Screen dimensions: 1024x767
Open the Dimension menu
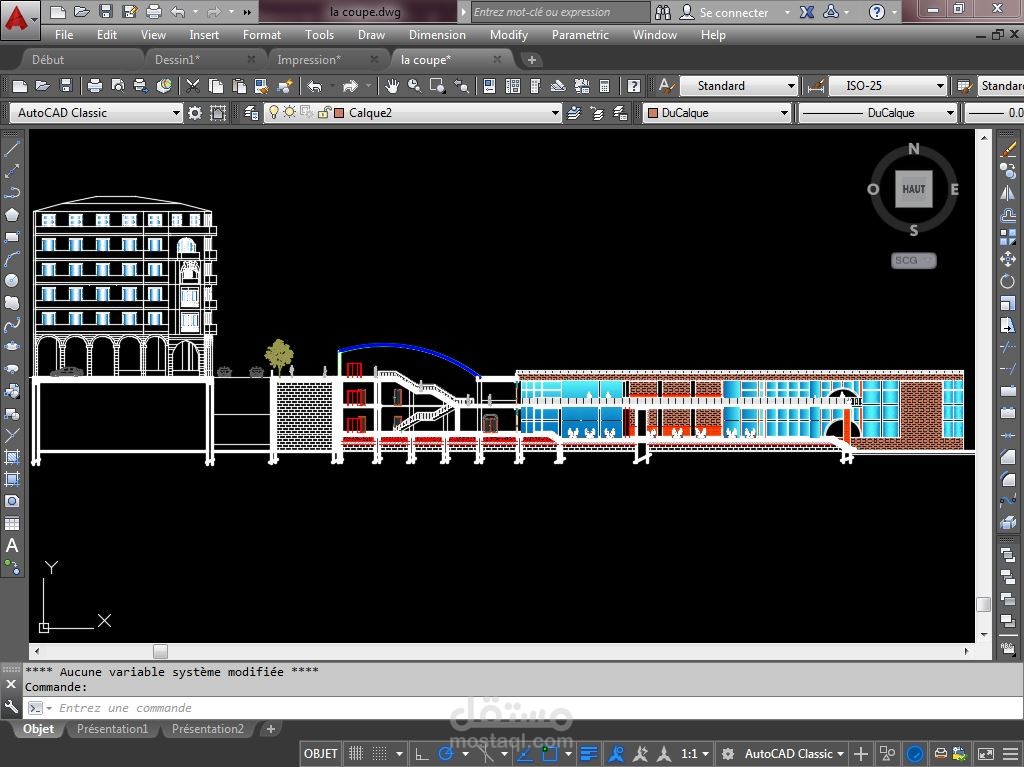437,34
